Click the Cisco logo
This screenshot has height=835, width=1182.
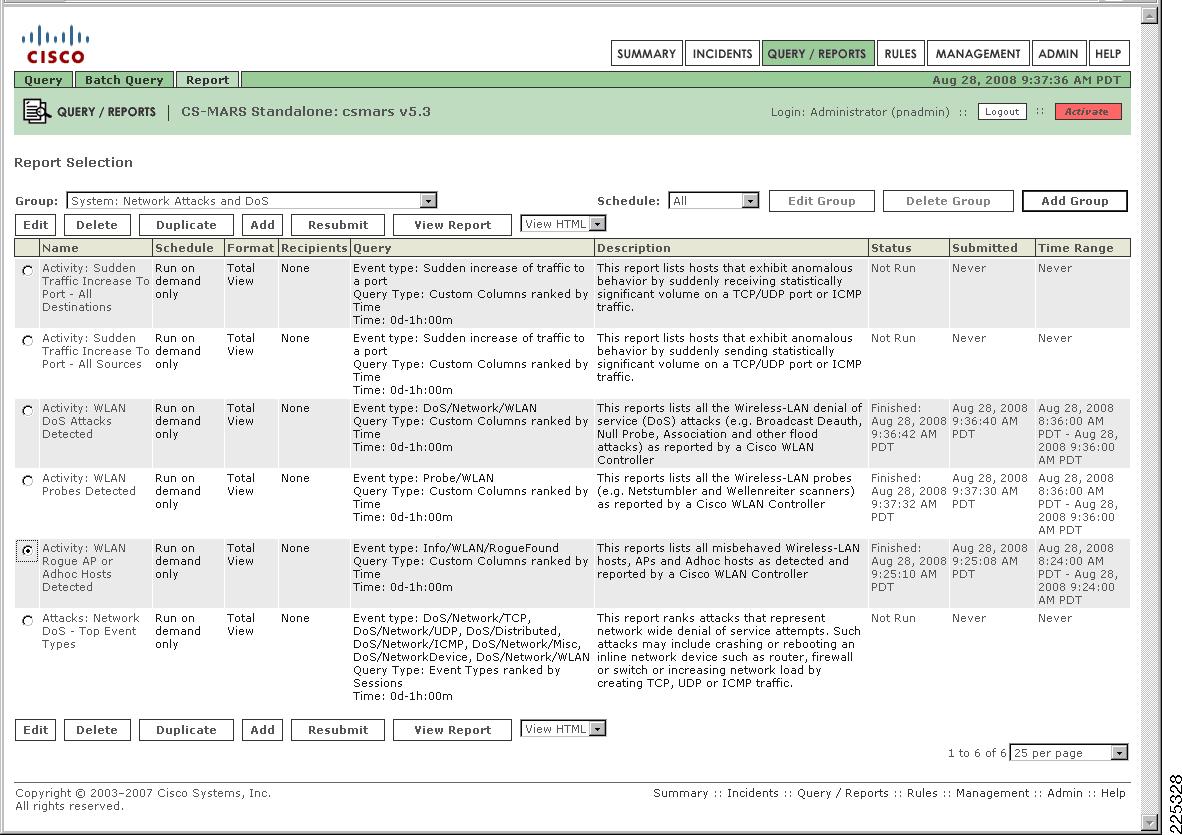pos(55,44)
